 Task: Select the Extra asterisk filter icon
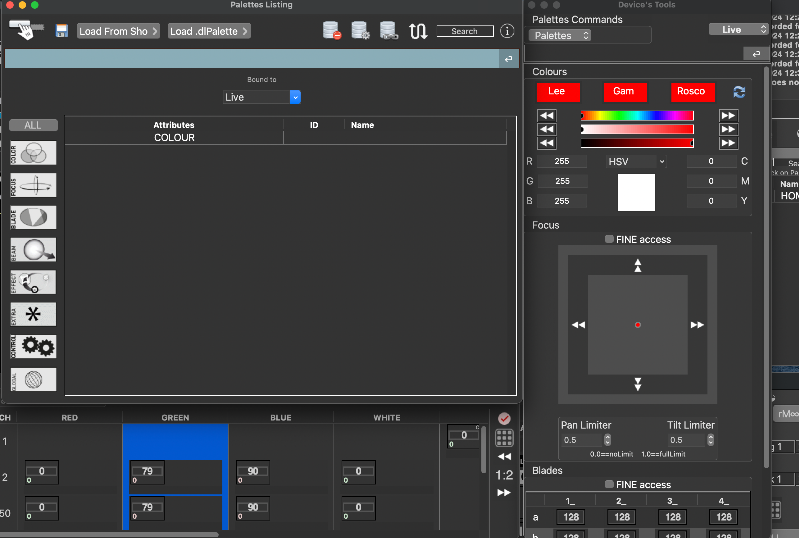[x=33, y=315]
